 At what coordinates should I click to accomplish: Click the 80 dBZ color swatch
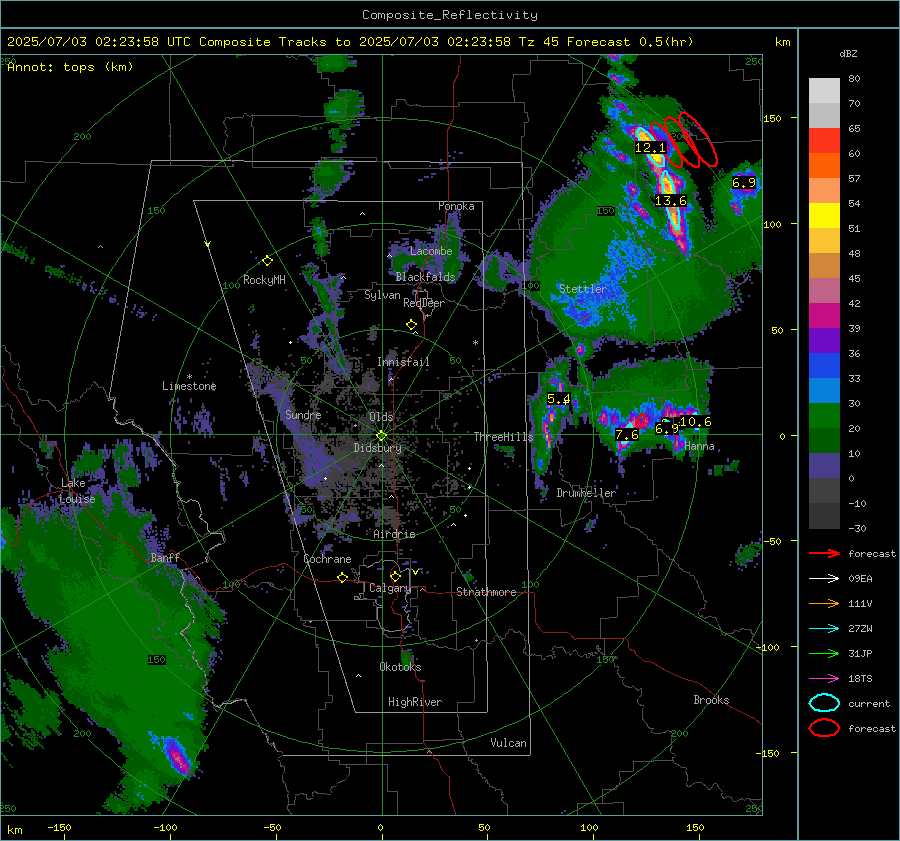point(824,90)
